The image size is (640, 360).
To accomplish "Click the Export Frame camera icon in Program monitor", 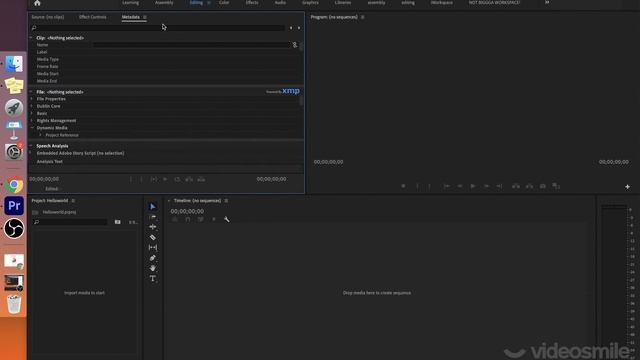I will pos(543,186).
